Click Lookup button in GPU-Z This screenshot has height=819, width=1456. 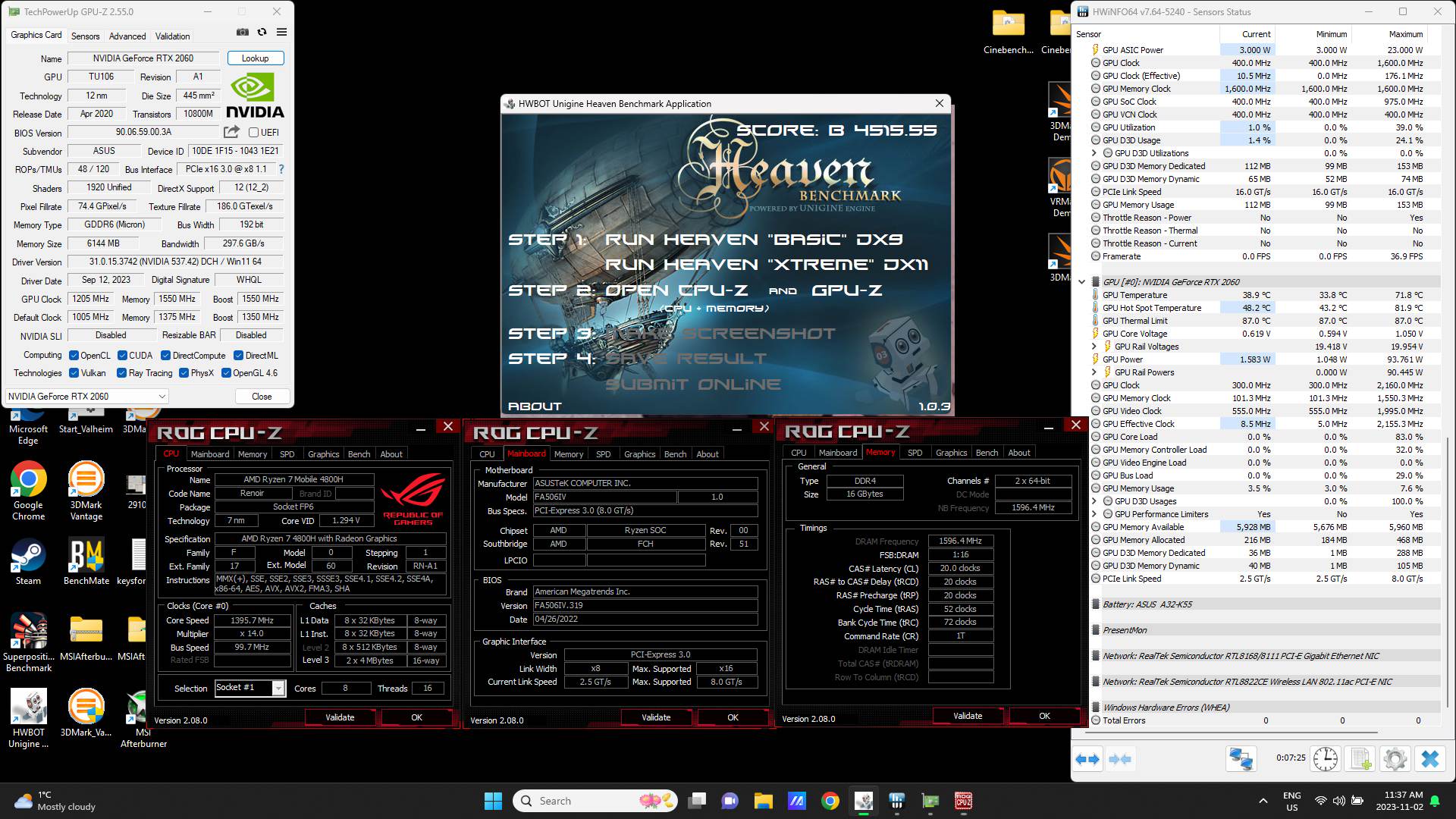255,58
